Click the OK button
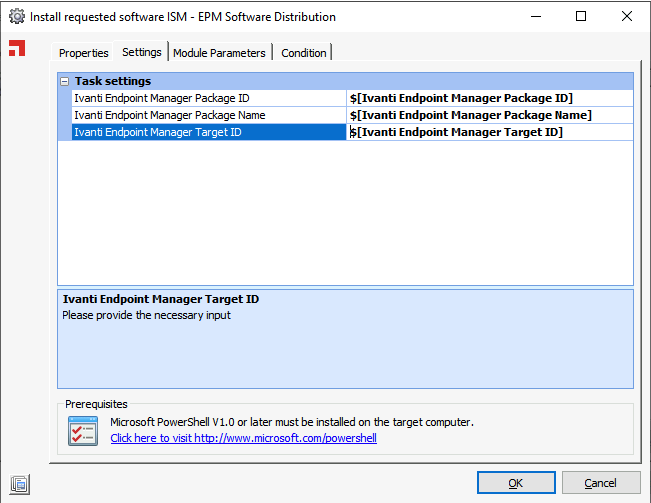 pyautogui.click(x=516, y=483)
